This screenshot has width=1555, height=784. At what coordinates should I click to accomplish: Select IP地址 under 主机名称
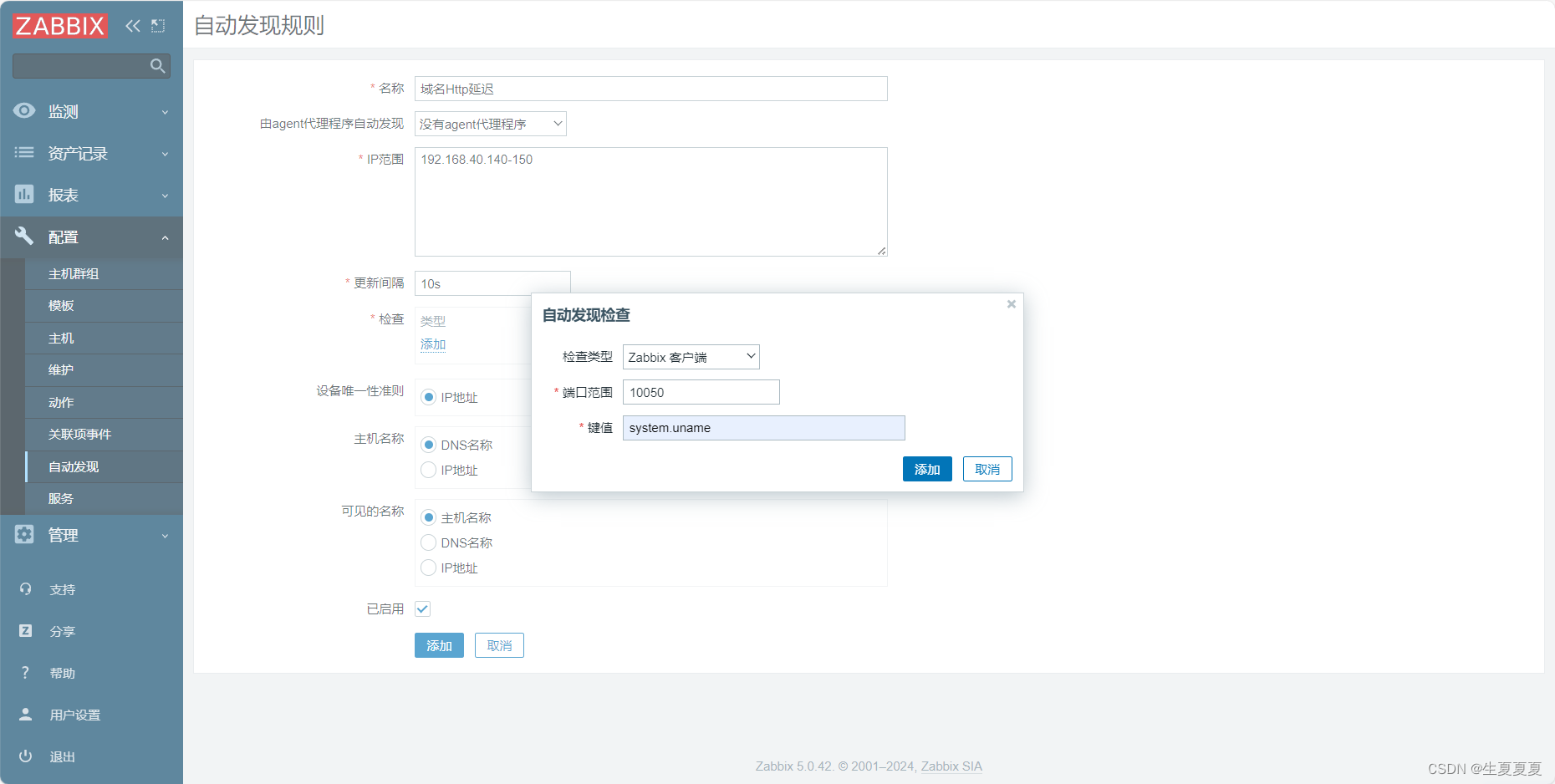429,470
